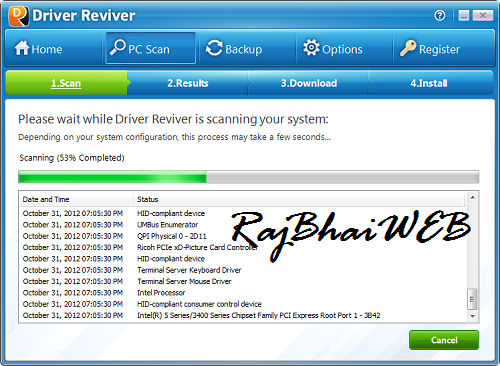Click the green scanning progress bar
This screenshot has width=500, height=366.
pyautogui.click(x=248, y=177)
